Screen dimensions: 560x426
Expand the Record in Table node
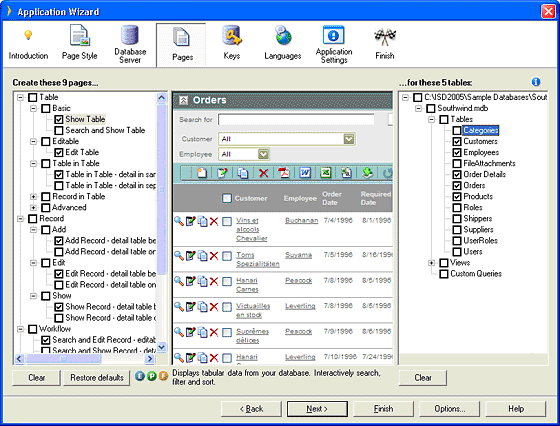[x=33, y=196]
